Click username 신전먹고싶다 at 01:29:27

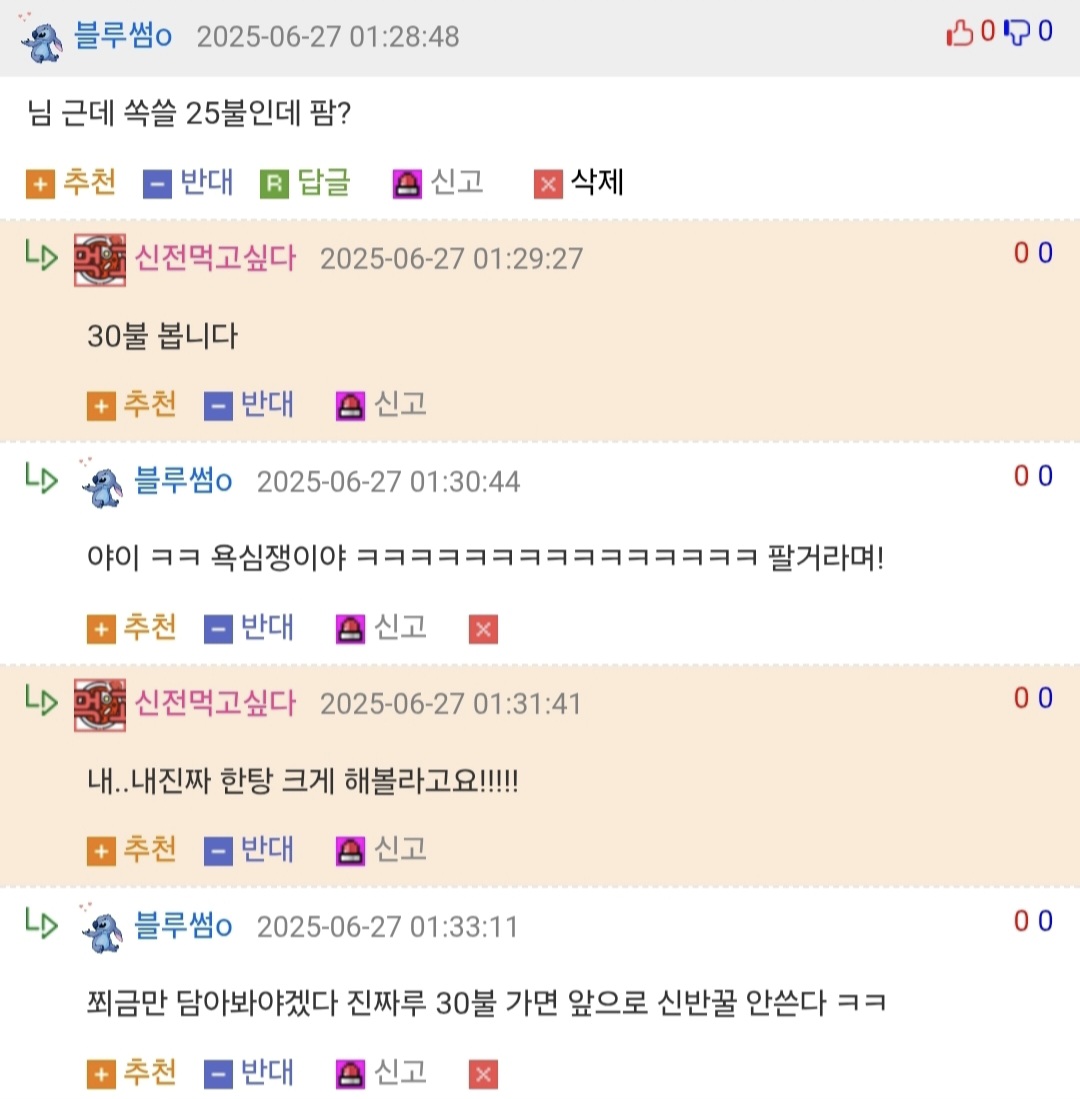(215, 259)
